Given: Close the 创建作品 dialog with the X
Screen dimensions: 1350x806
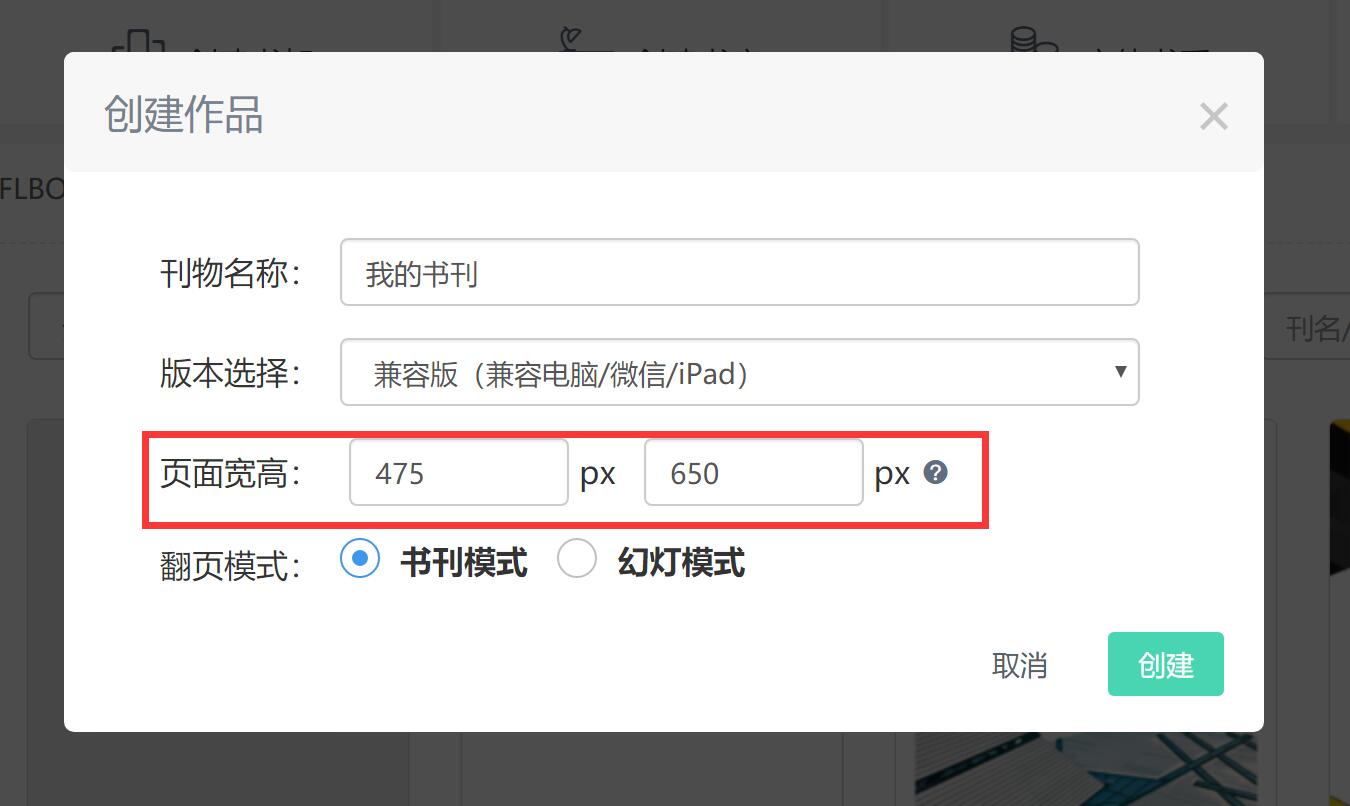Looking at the screenshot, I should (1213, 117).
